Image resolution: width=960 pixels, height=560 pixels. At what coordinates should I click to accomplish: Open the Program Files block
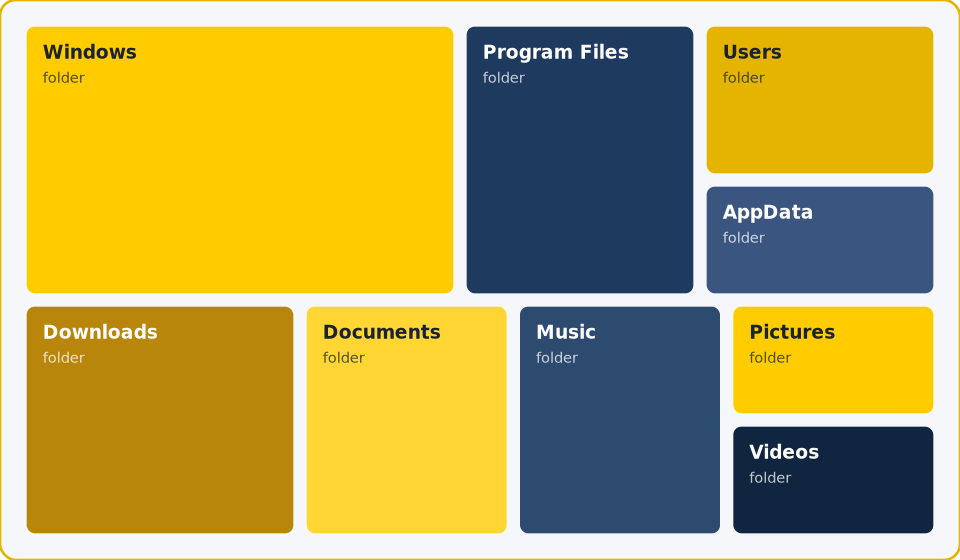coord(580,160)
